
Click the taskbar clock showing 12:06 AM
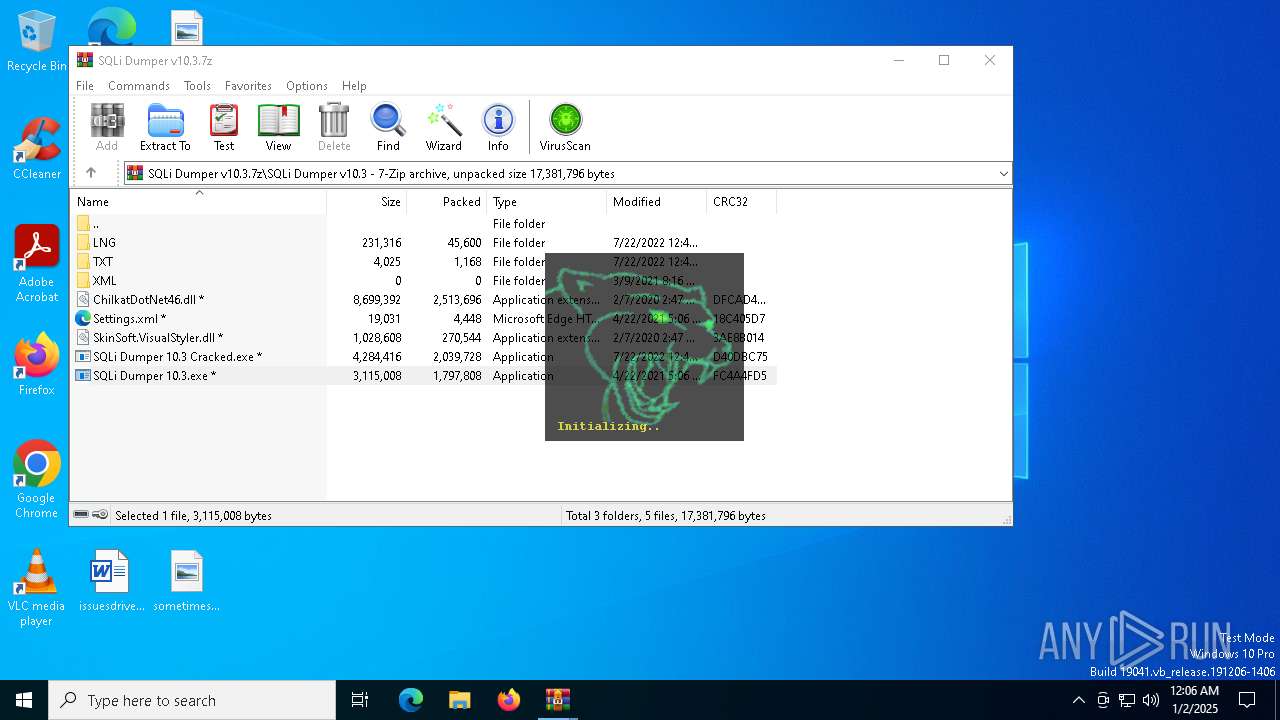[x=1194, y=700]
